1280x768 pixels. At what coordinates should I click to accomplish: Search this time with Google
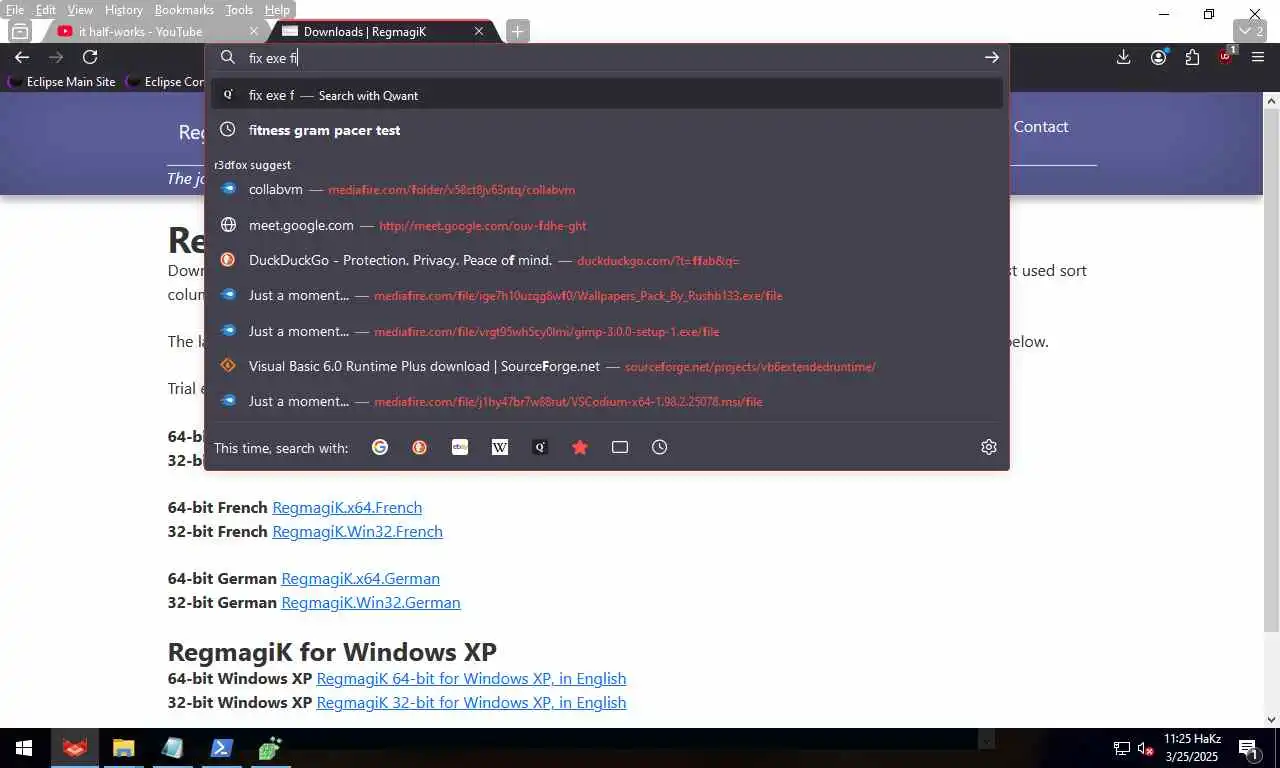pyautogui.click(x=380, y=447)
